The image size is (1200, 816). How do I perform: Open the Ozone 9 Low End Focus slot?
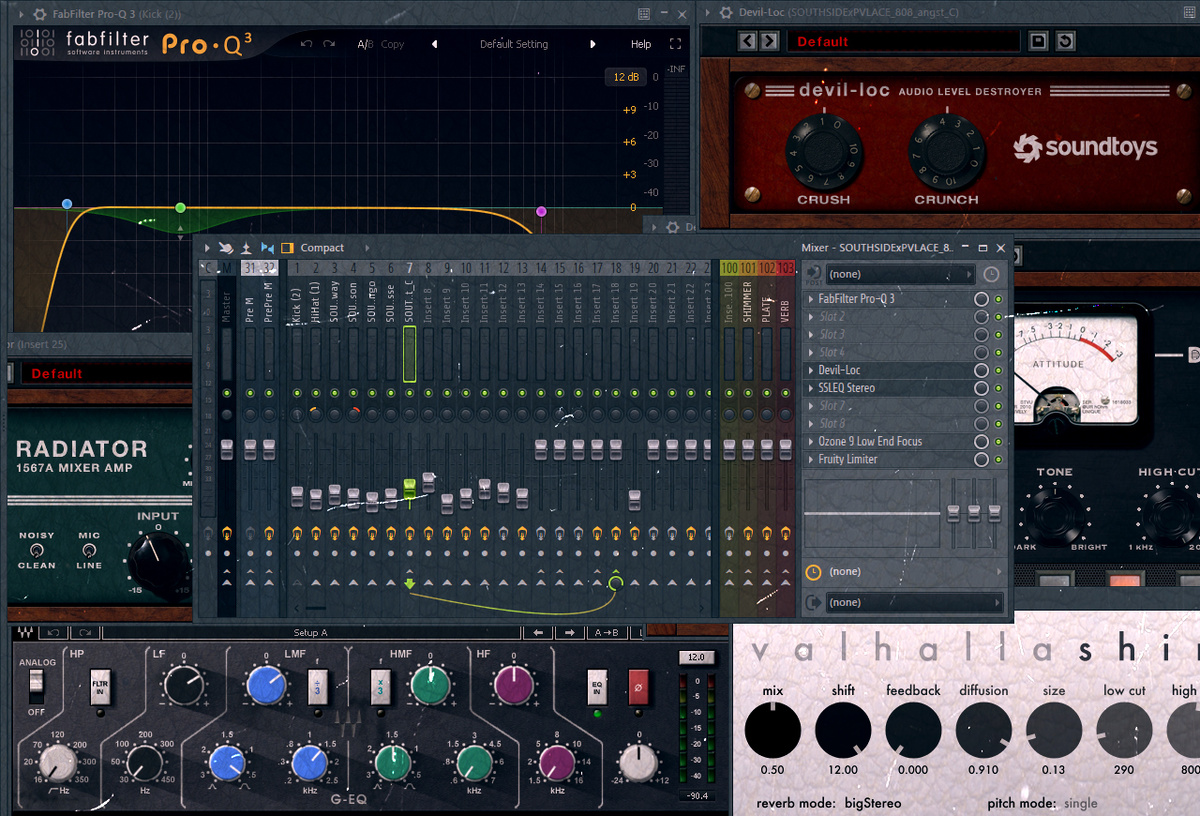tap(888, 441)
